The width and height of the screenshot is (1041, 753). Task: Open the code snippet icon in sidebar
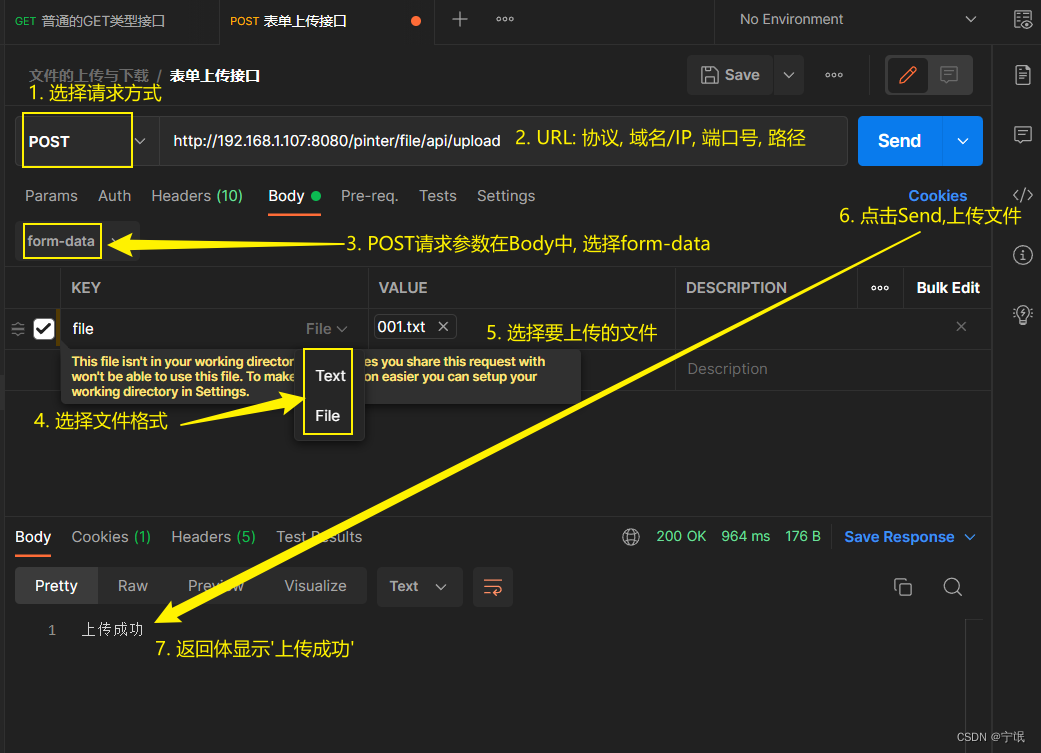(1022, 195)
